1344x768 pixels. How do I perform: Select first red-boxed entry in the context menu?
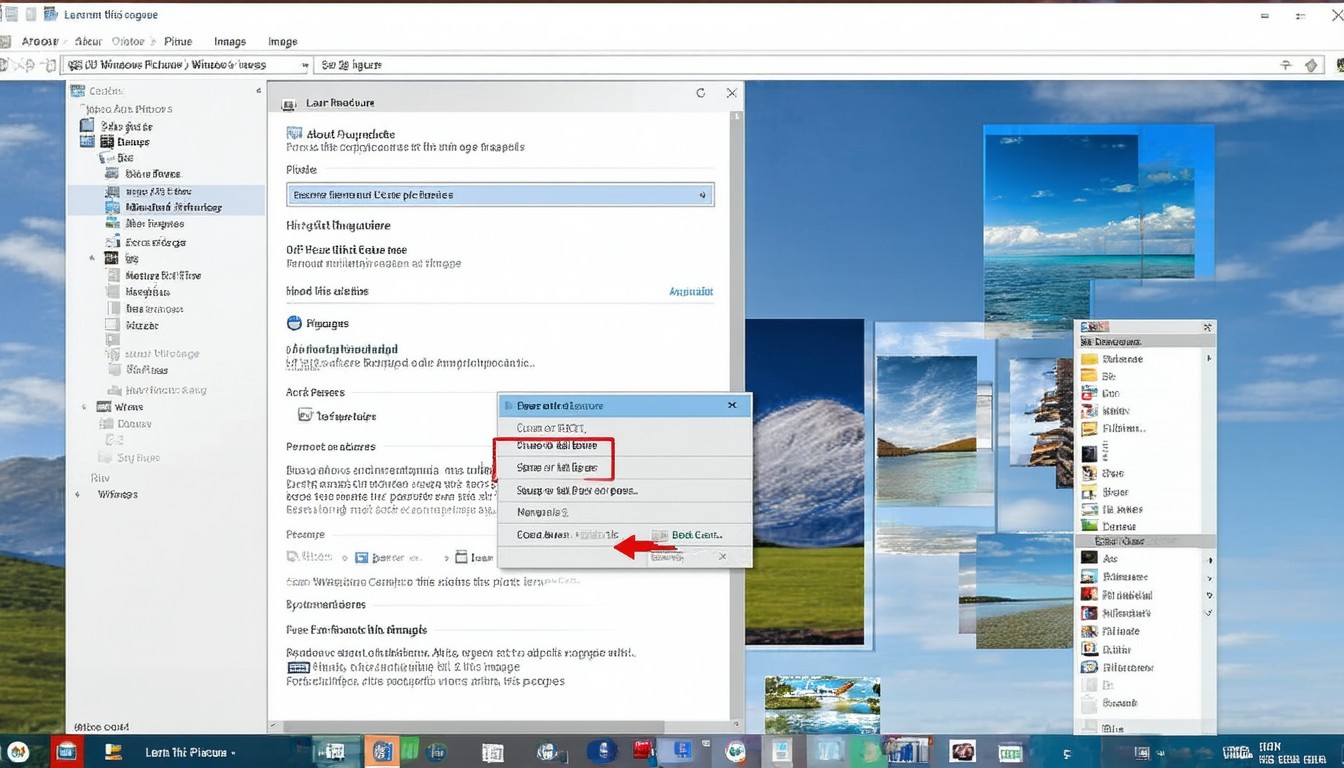556,446
